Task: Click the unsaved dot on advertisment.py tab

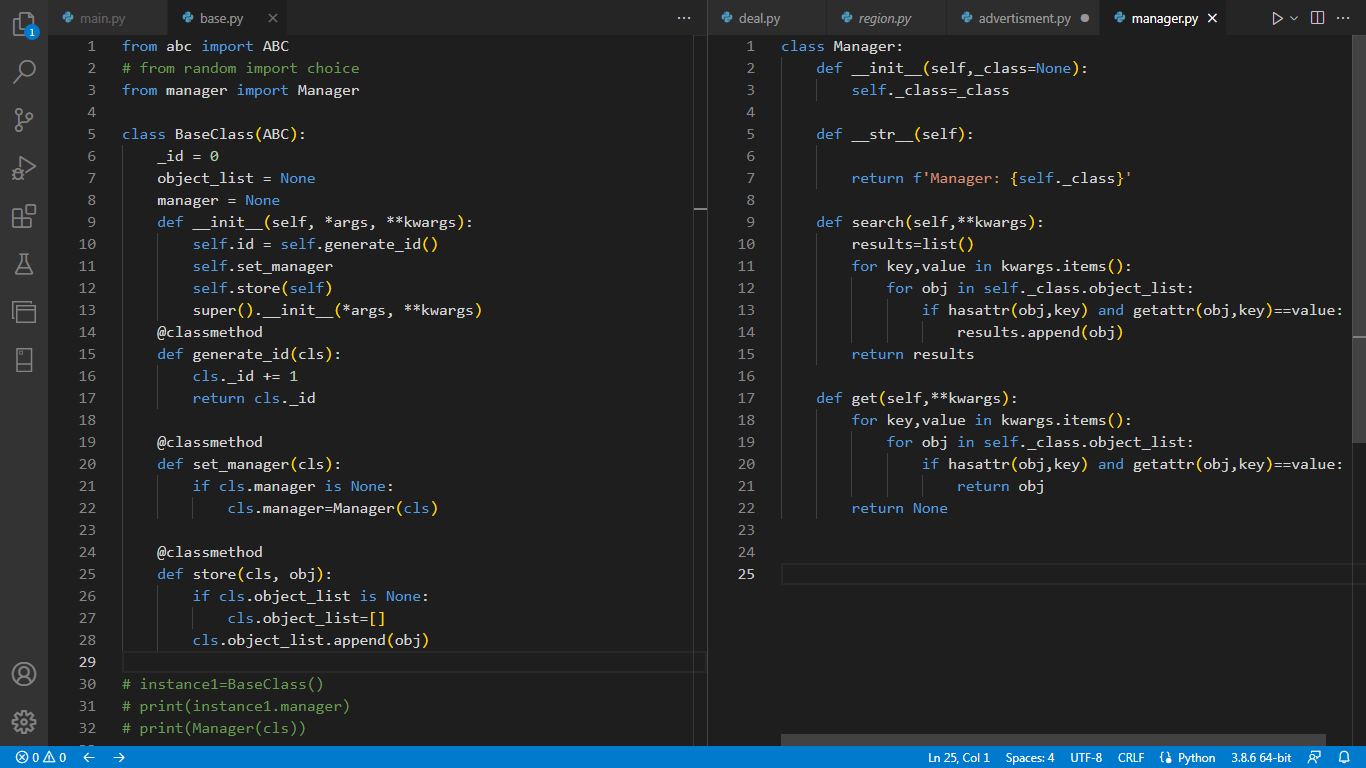Action: click(1085, 18)
